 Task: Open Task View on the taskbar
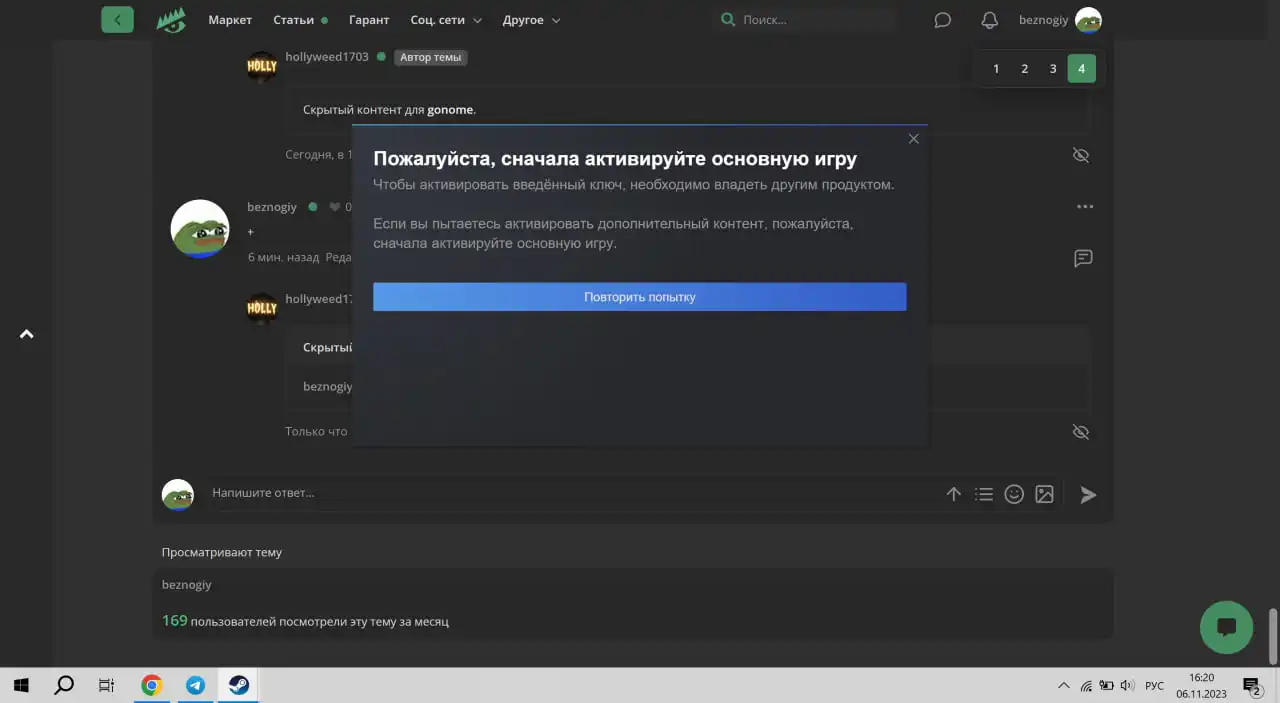coord(106,685)
